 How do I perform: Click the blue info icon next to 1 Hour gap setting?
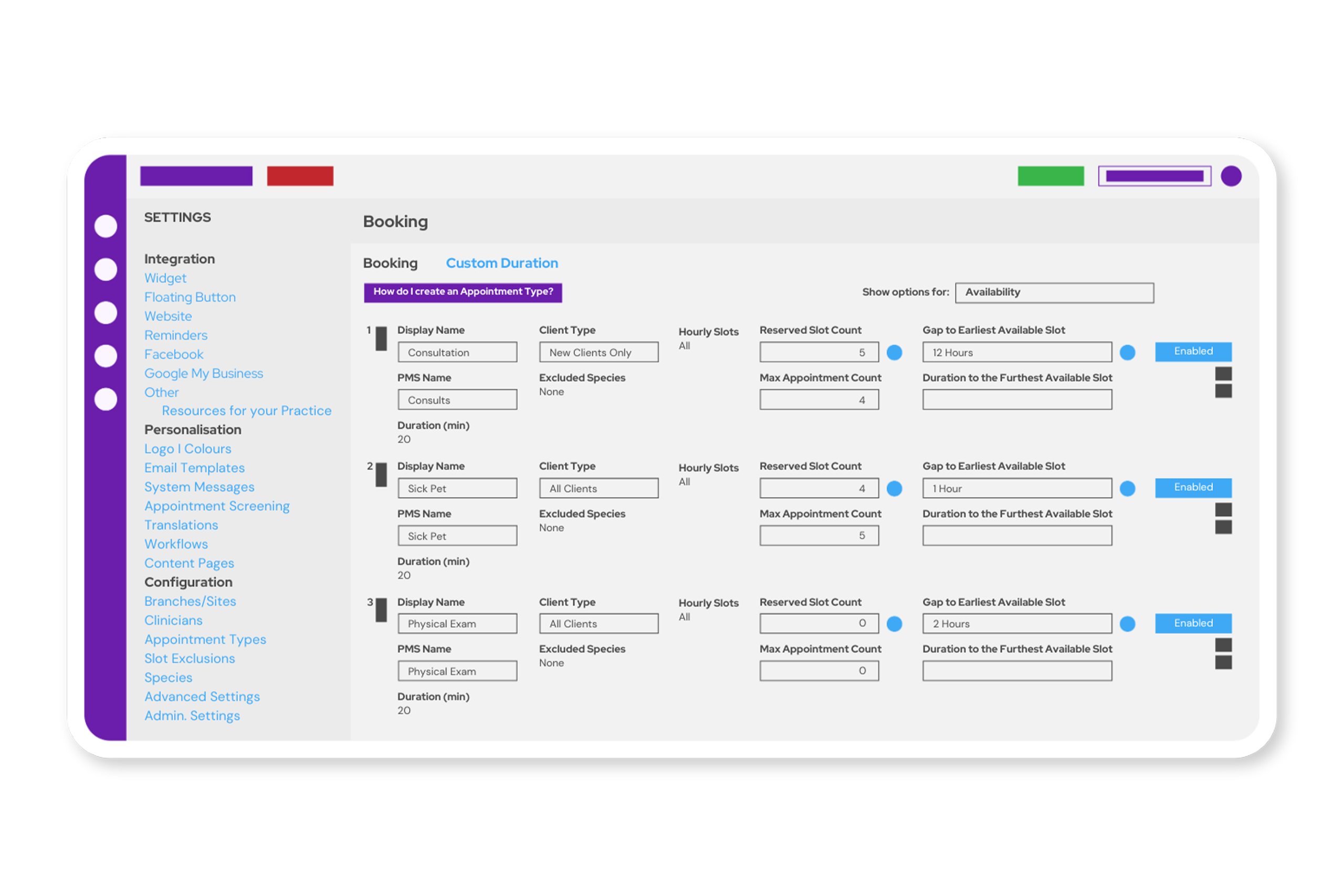point(1128,487)
